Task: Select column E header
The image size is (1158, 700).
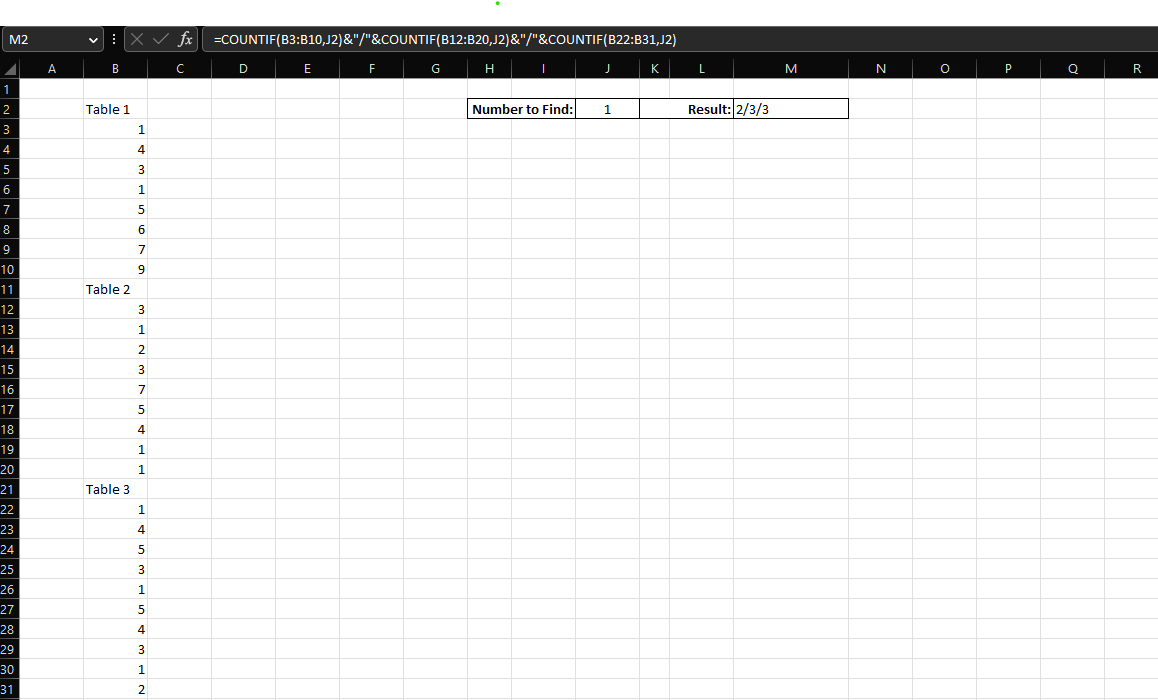Action: point(307,69)
